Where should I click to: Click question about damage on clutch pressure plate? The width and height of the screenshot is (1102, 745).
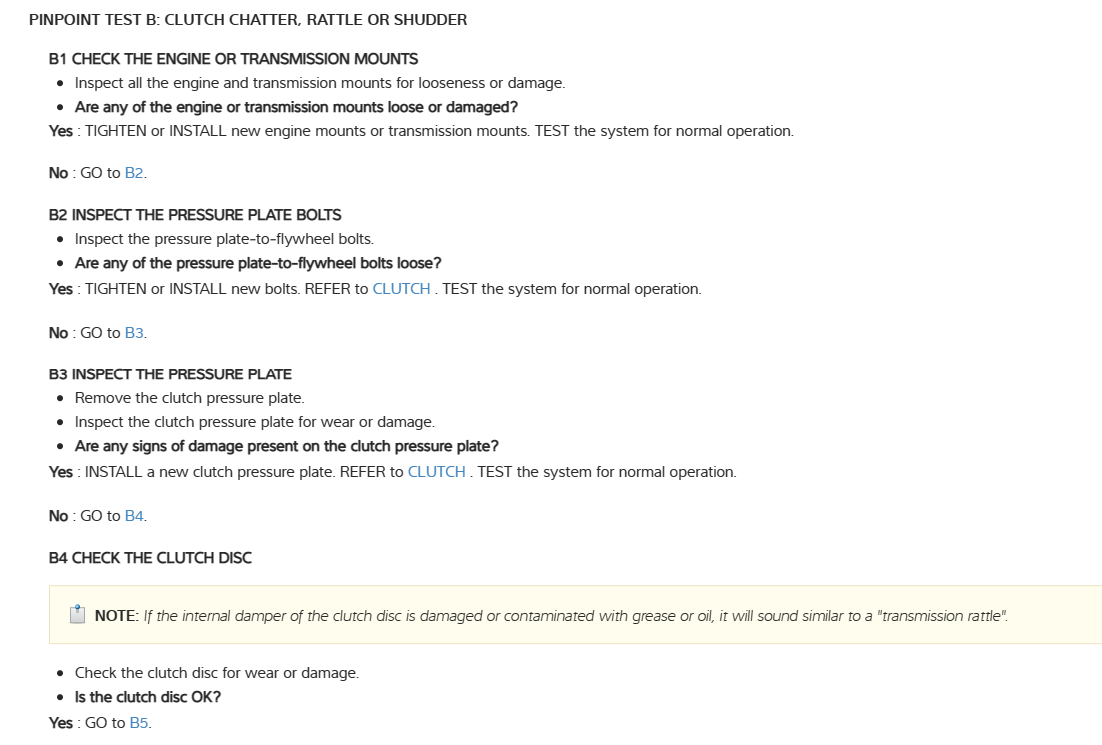click(x=286, y=446)
